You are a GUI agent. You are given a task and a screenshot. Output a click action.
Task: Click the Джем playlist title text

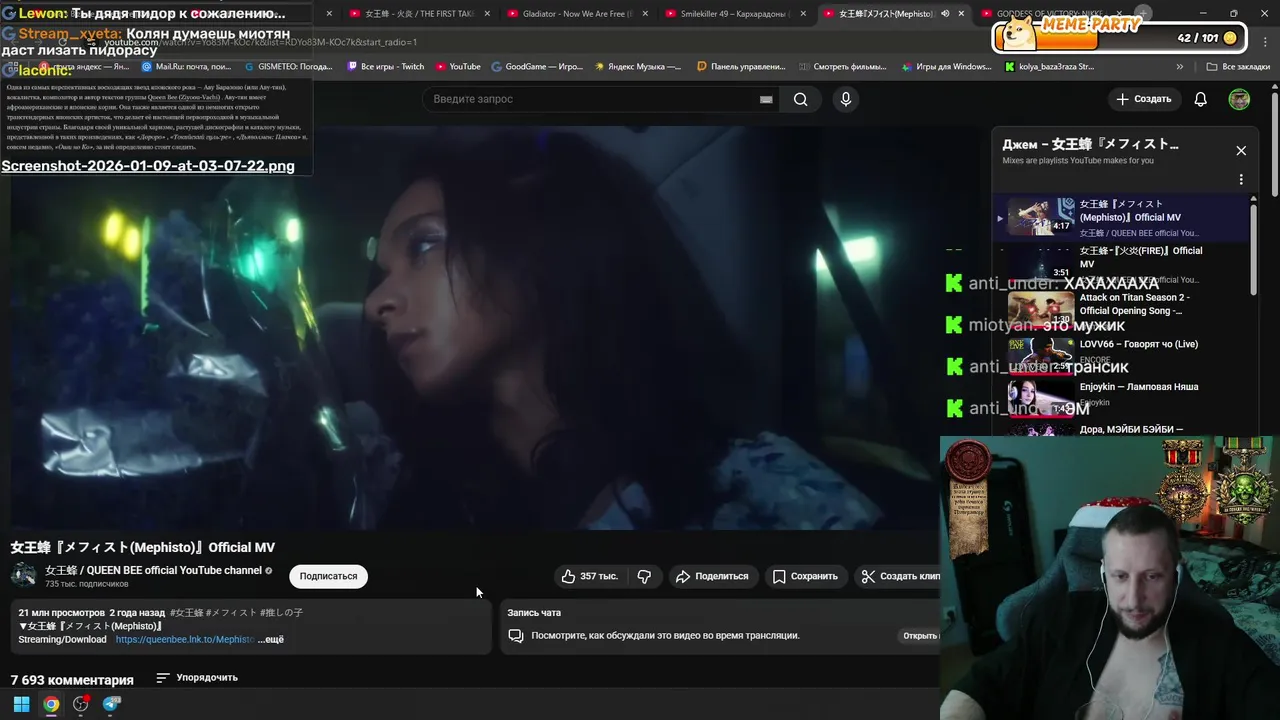[x=1091, y=144]
